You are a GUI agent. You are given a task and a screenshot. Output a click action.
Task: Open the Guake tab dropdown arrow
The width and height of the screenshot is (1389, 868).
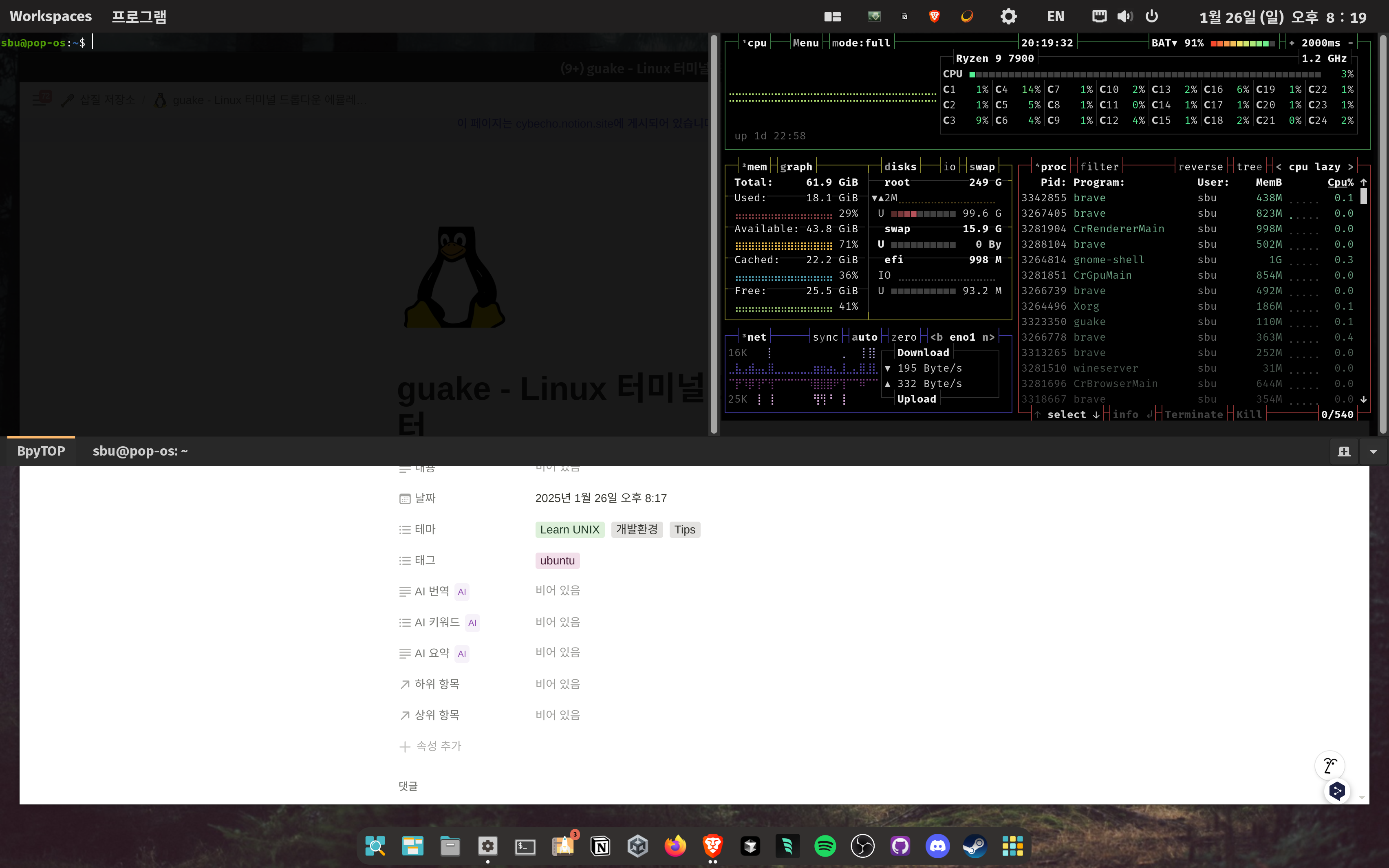click(x=1374, y=451)
